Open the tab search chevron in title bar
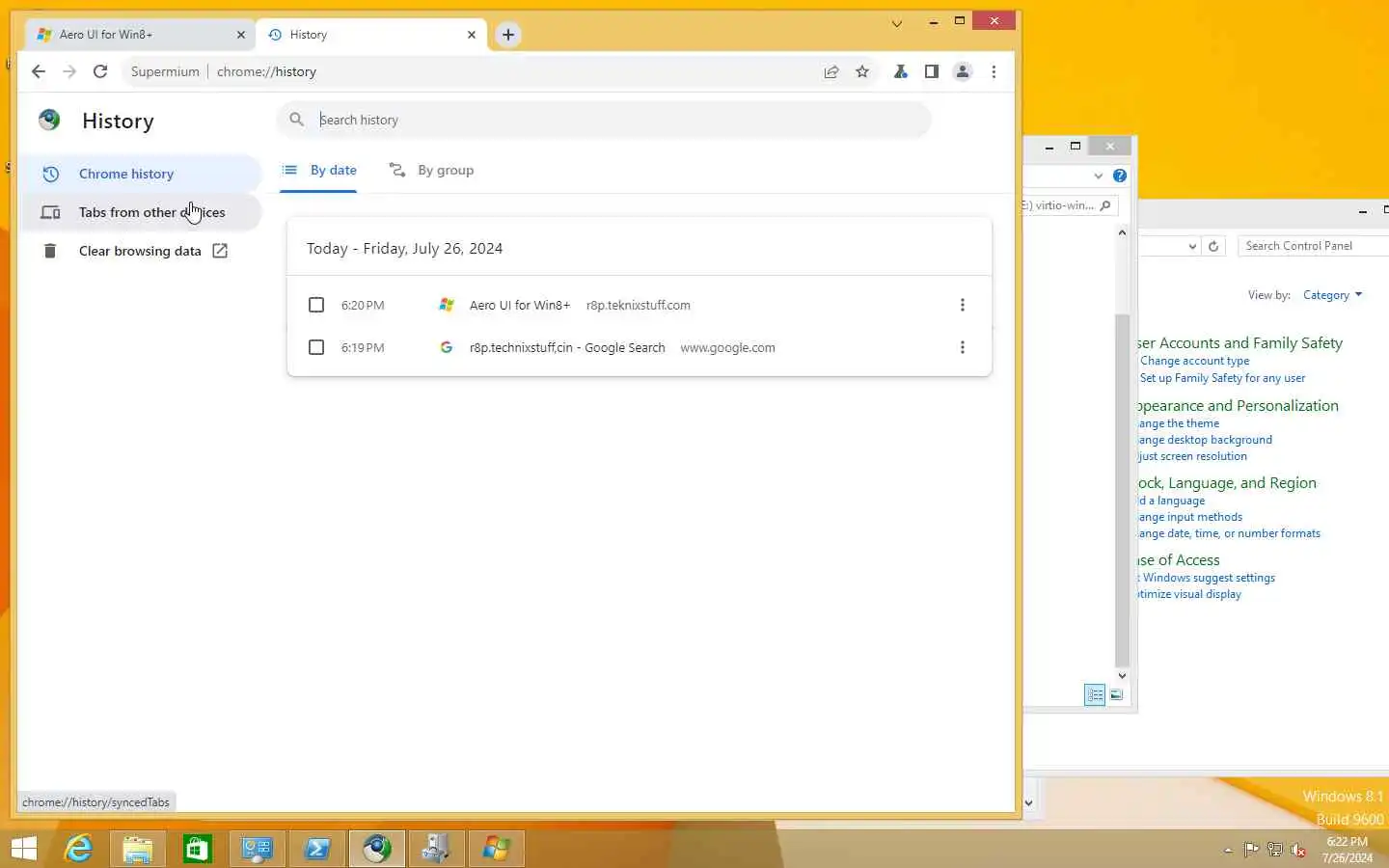This screenshot has width=1389, height=868. (x=897, y=24)
